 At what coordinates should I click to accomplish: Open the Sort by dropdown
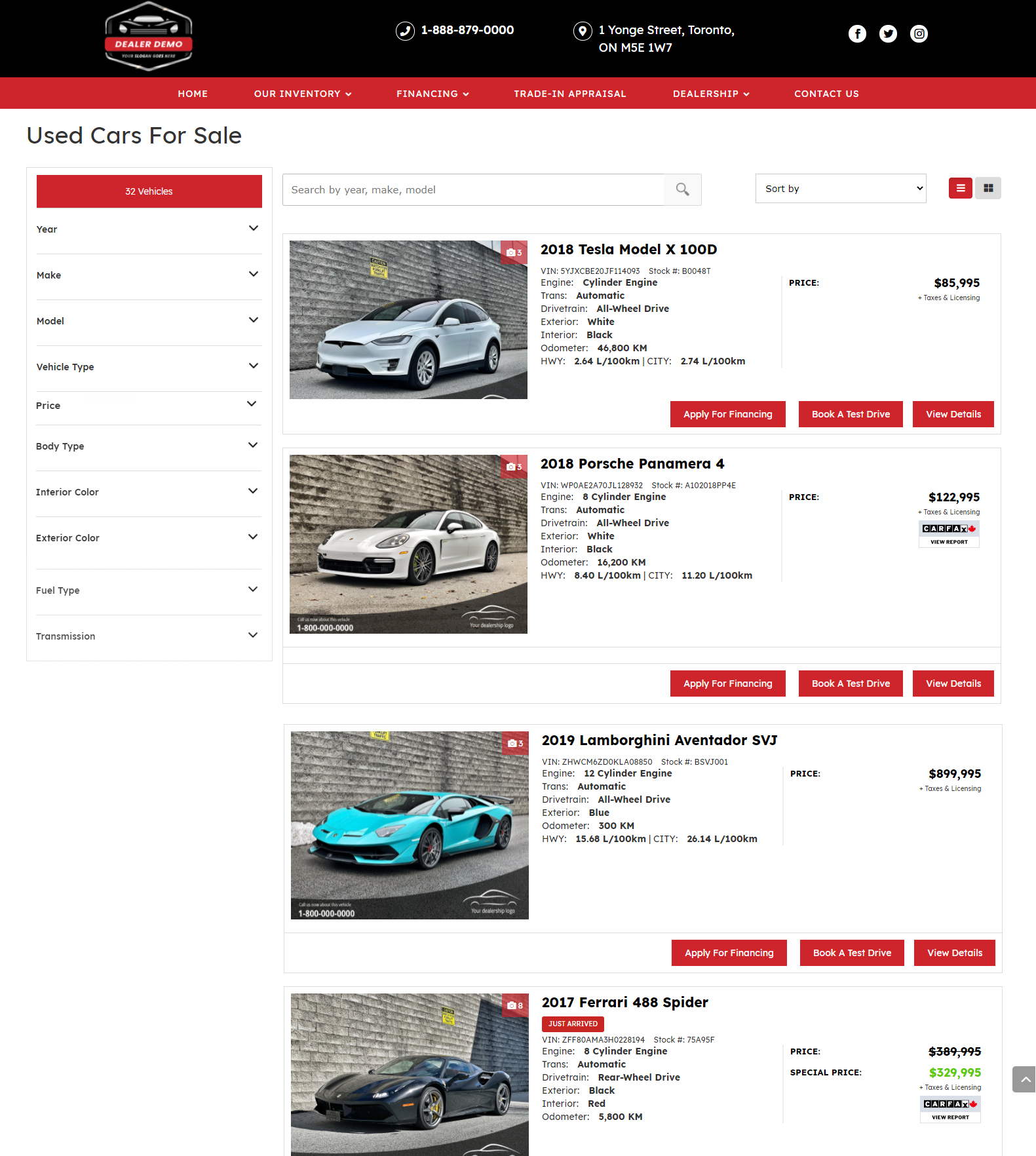[x=841, y=189]
